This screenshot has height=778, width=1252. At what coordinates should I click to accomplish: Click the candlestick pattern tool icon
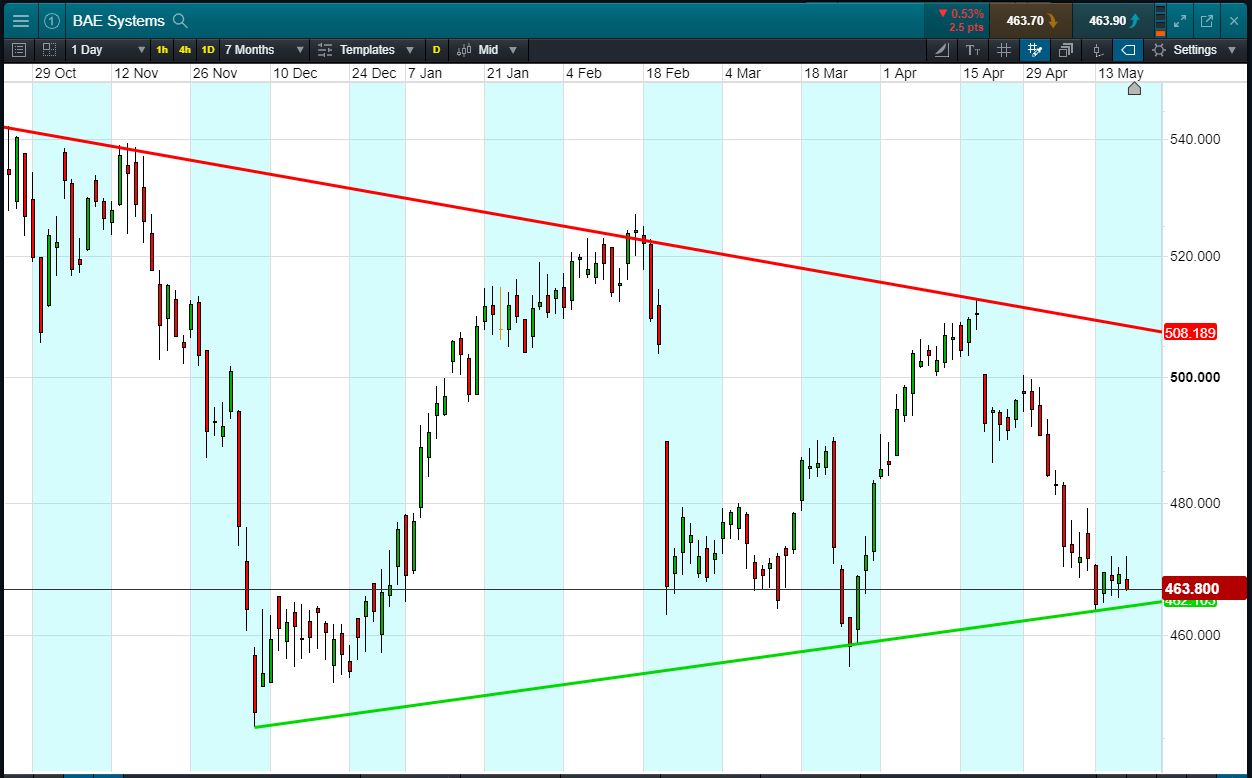pyautogui.click(x=1097, y=49)
